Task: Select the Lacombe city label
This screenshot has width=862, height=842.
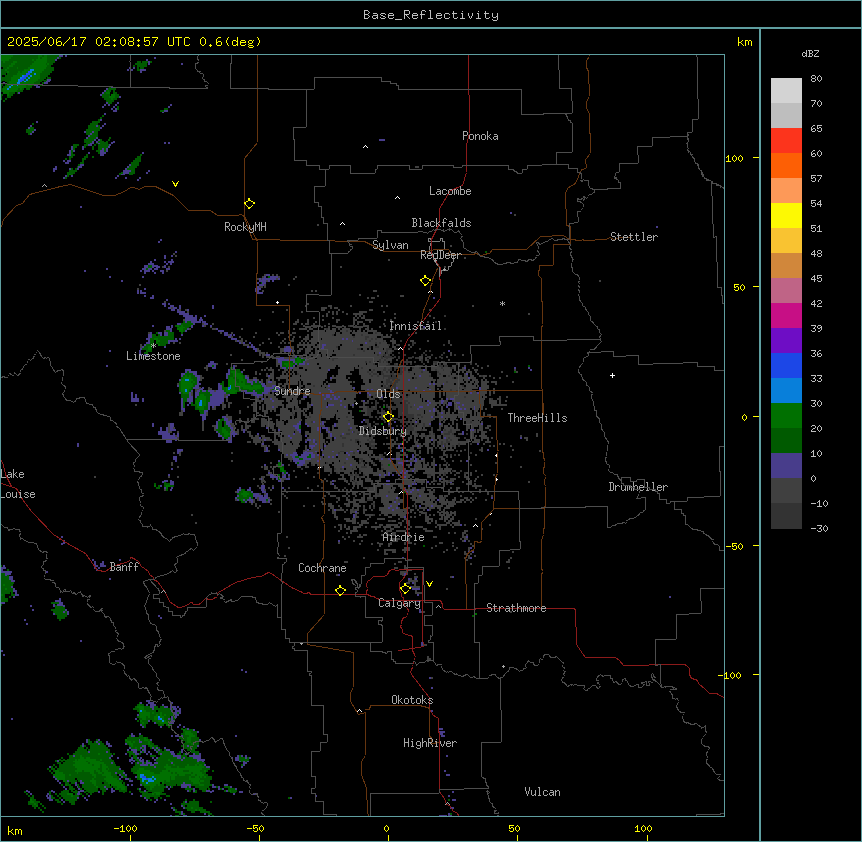Action: (450, 191)
